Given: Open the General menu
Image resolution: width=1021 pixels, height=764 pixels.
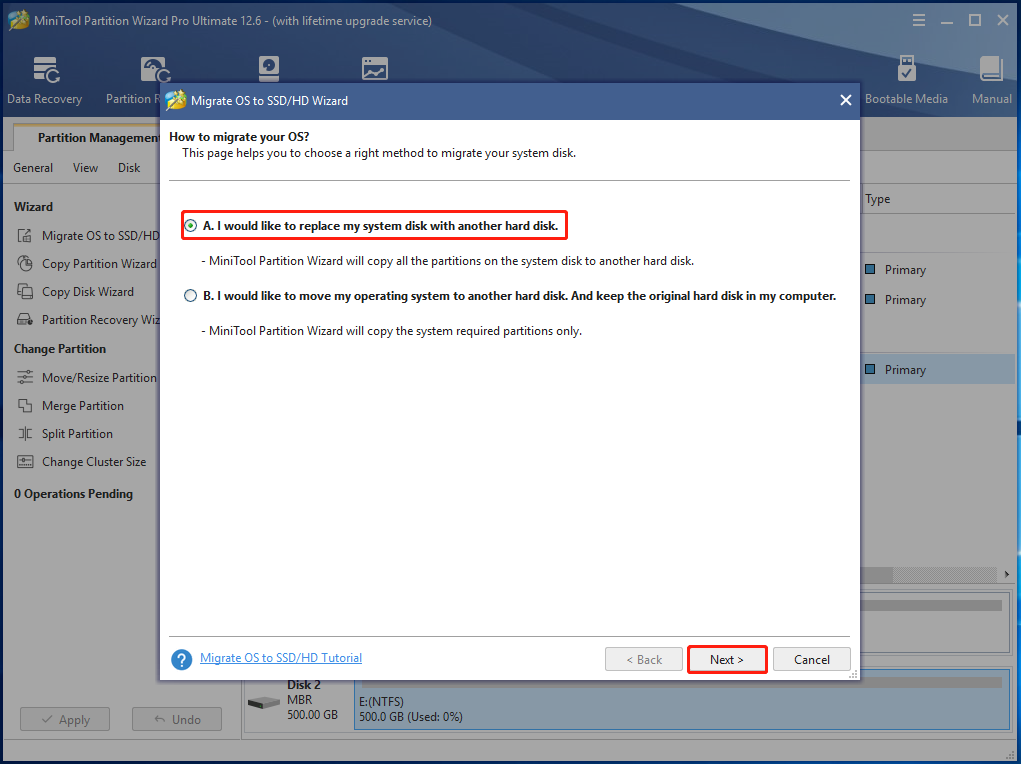Looking at the screenshot, I should pos(33,167).
